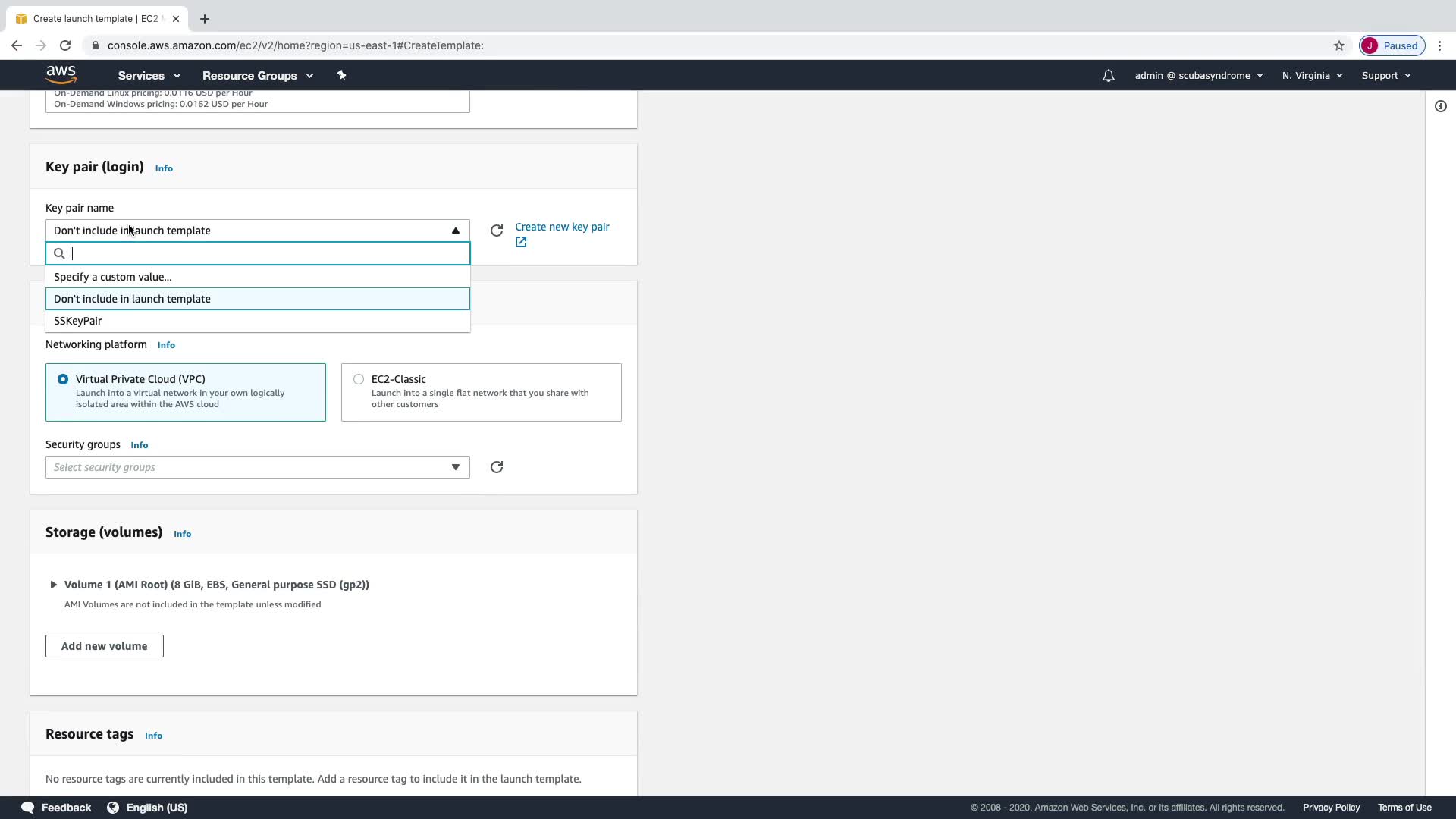Bookmark this page with star icon
Screen dimensions: 1456x819
[1338, 45]
